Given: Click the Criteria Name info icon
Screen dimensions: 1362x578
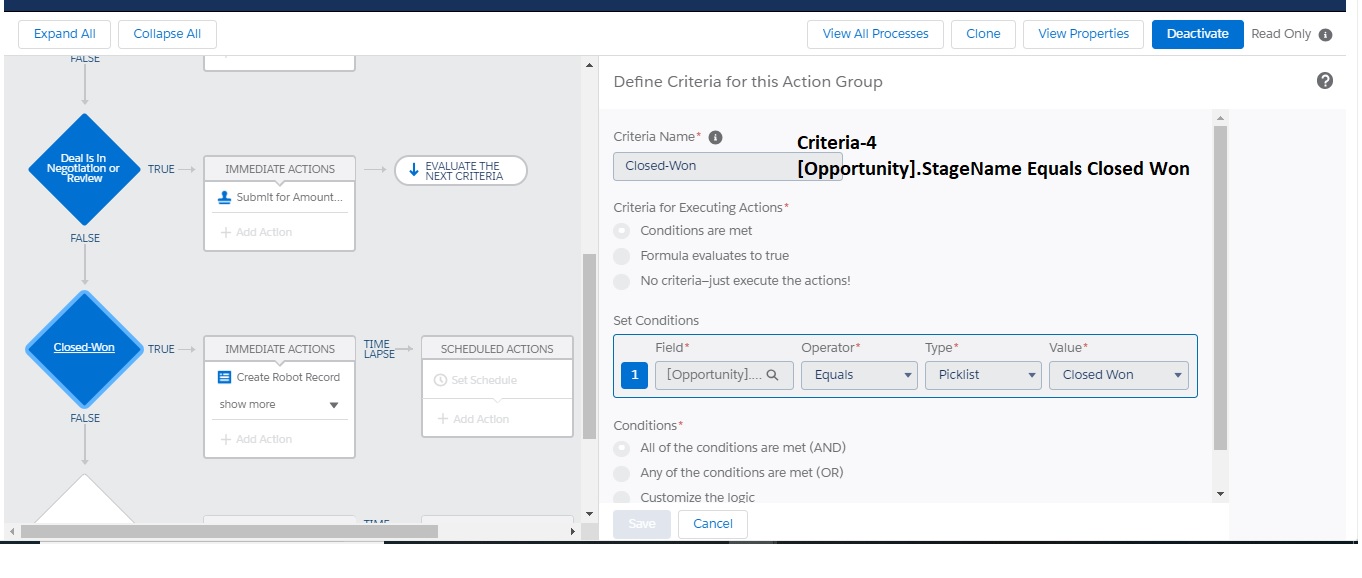Looking at the screenshot, I should 715,138.
